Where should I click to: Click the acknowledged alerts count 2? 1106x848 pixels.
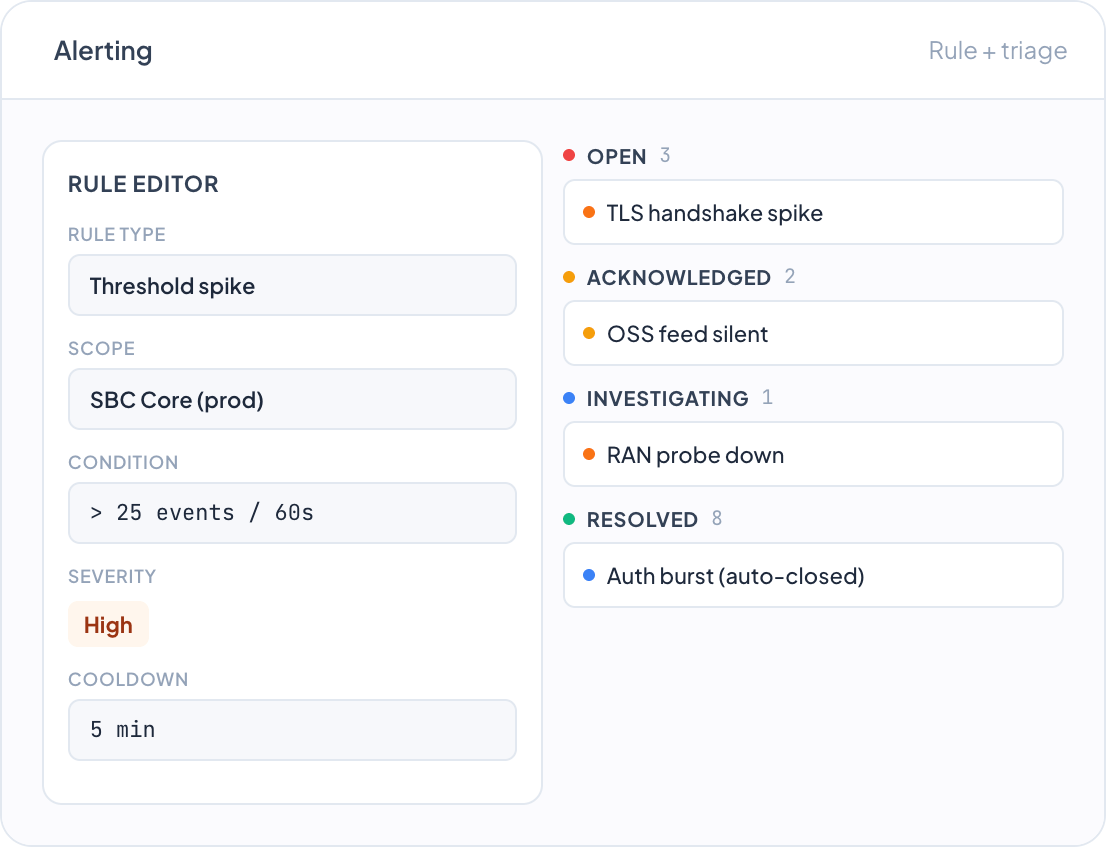[x=789, y=276]
